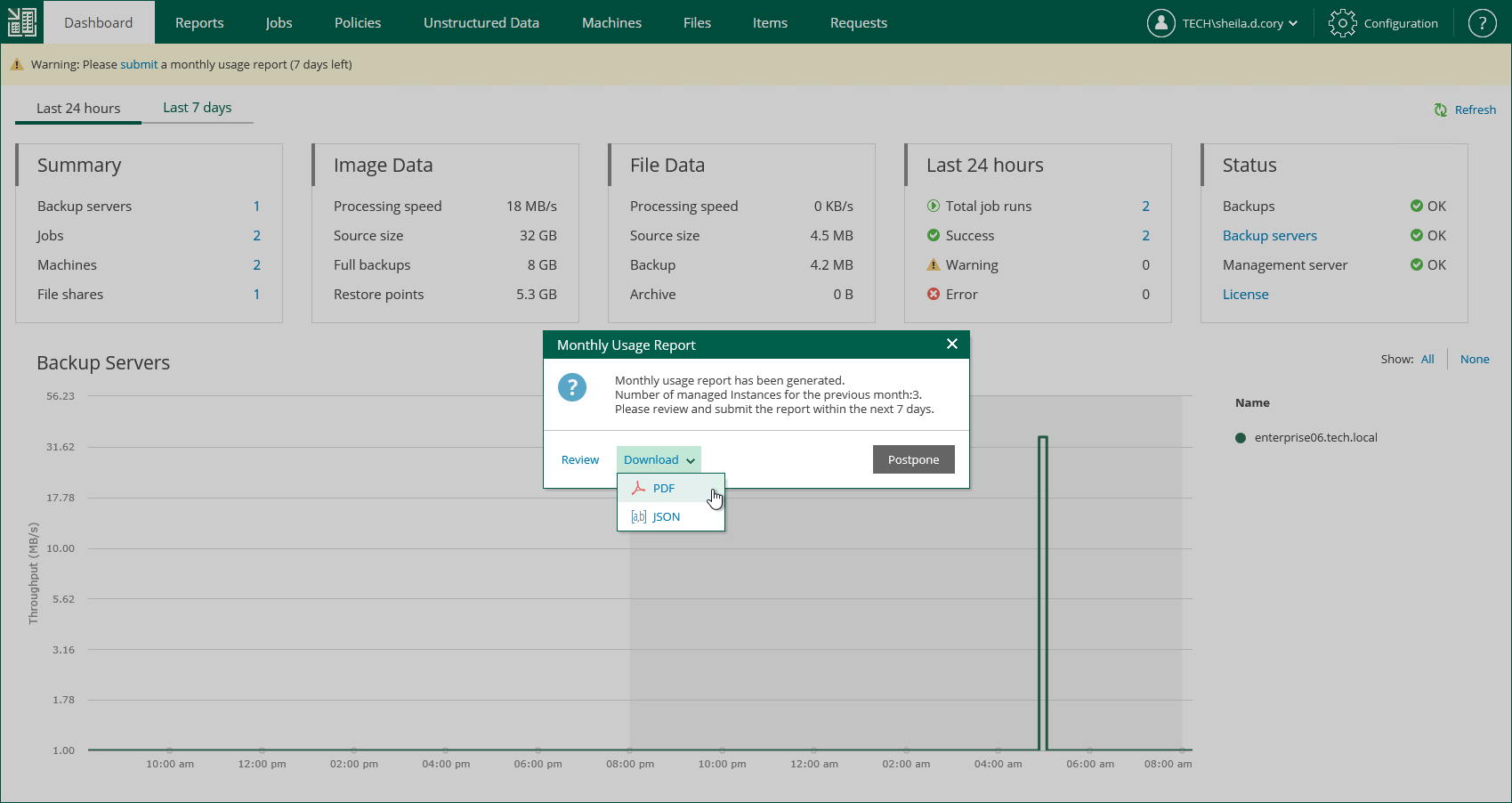Expand the Download dropdown button

pos(659,459)
